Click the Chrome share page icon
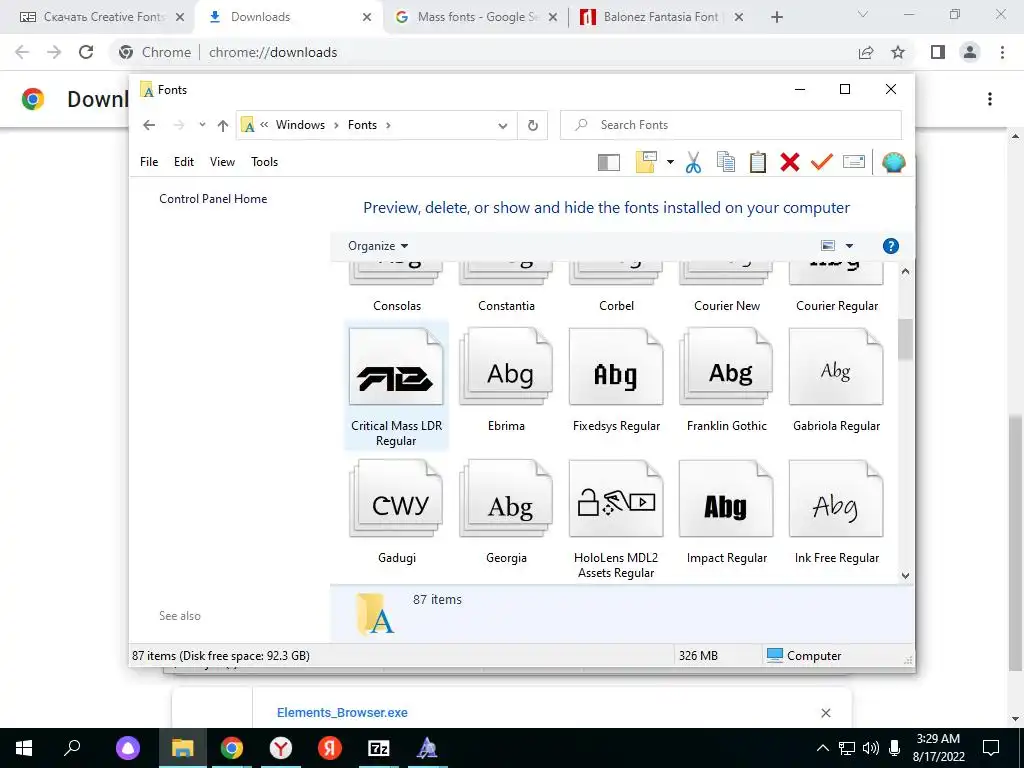Image resolution: width=1024 pixels, height=768 pixels. [x=866, y=52]
